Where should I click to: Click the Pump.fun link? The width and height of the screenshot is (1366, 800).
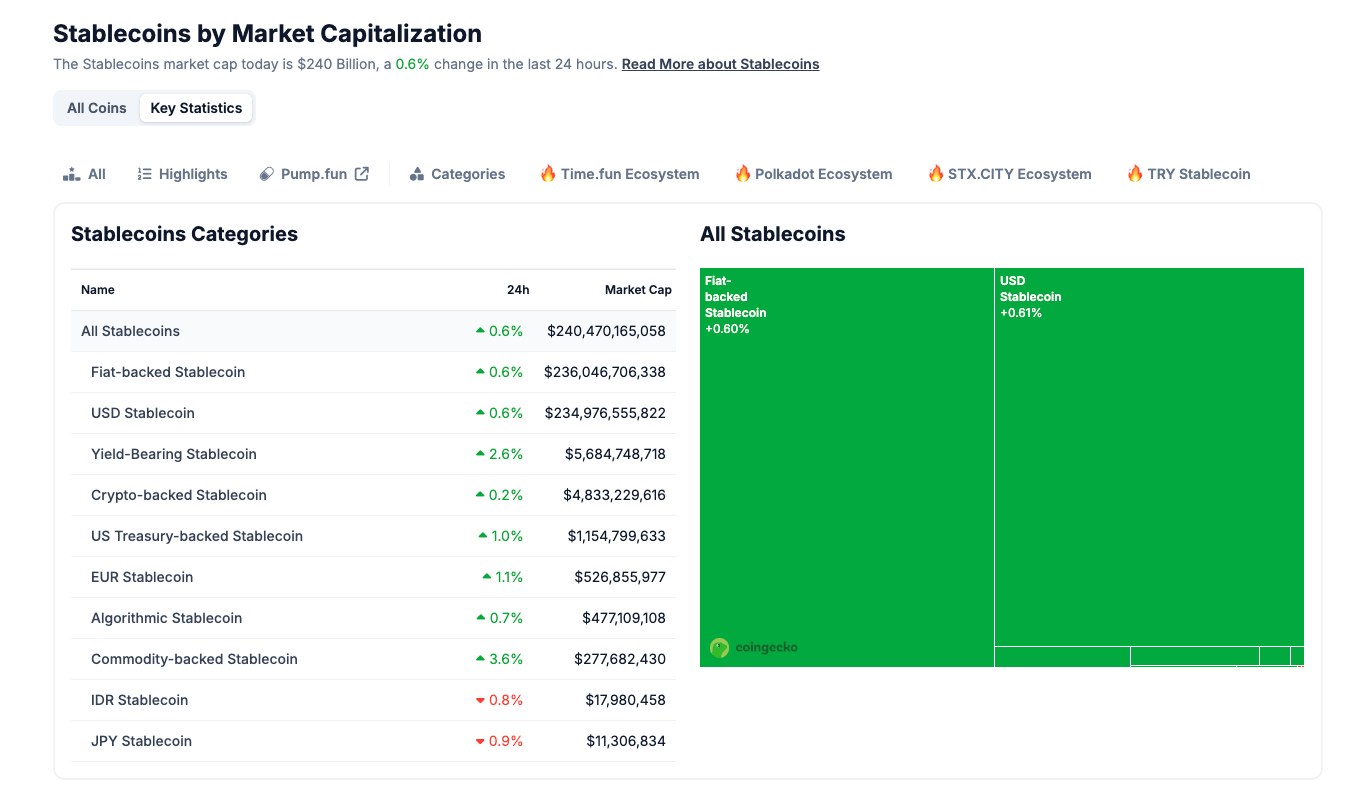click(x=313, y=173)
